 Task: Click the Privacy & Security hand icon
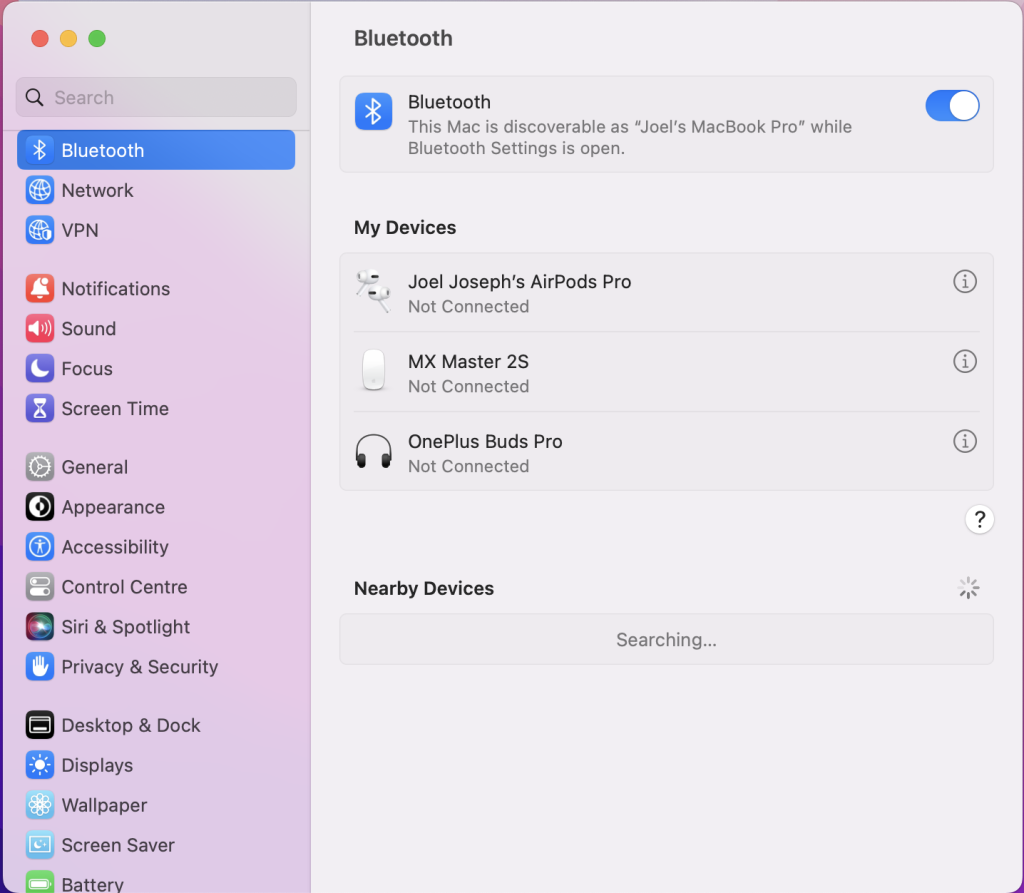(40, 666)
